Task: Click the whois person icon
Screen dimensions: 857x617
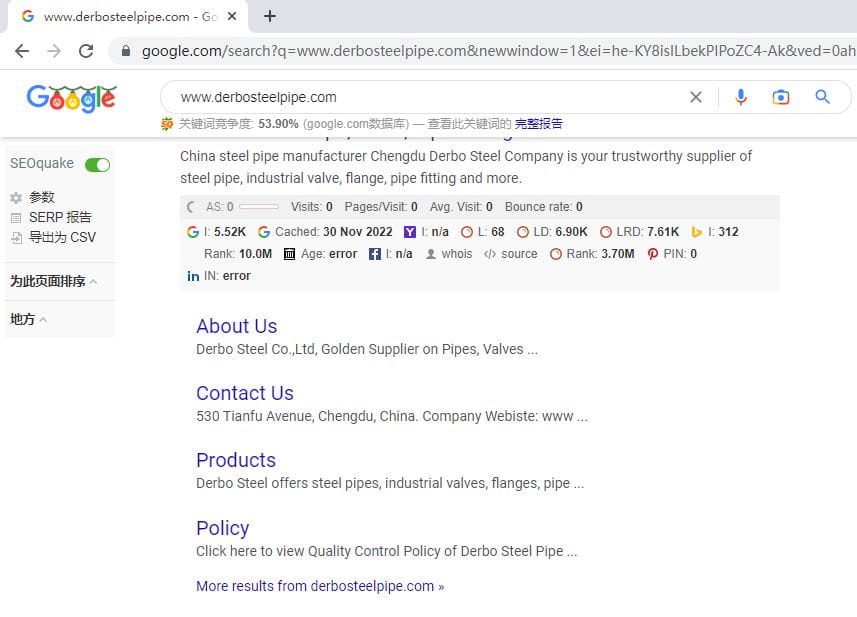Action: pyautogui.click(x=431, y=254)
